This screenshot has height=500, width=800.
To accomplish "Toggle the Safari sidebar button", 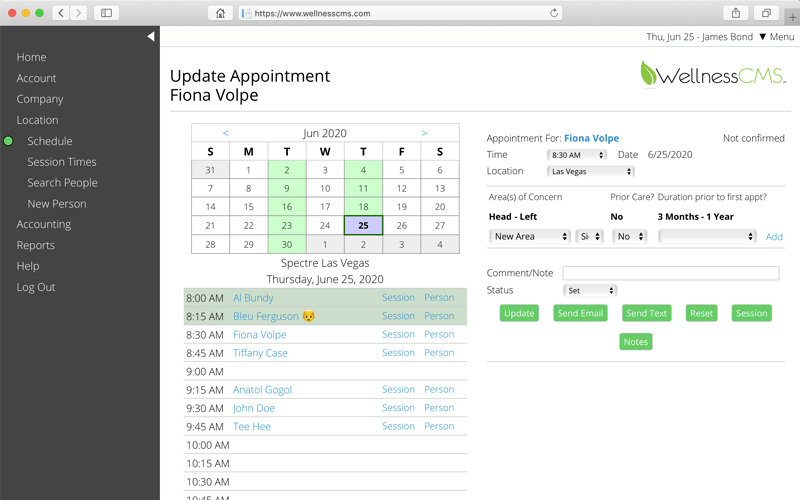I will point(106,13).
